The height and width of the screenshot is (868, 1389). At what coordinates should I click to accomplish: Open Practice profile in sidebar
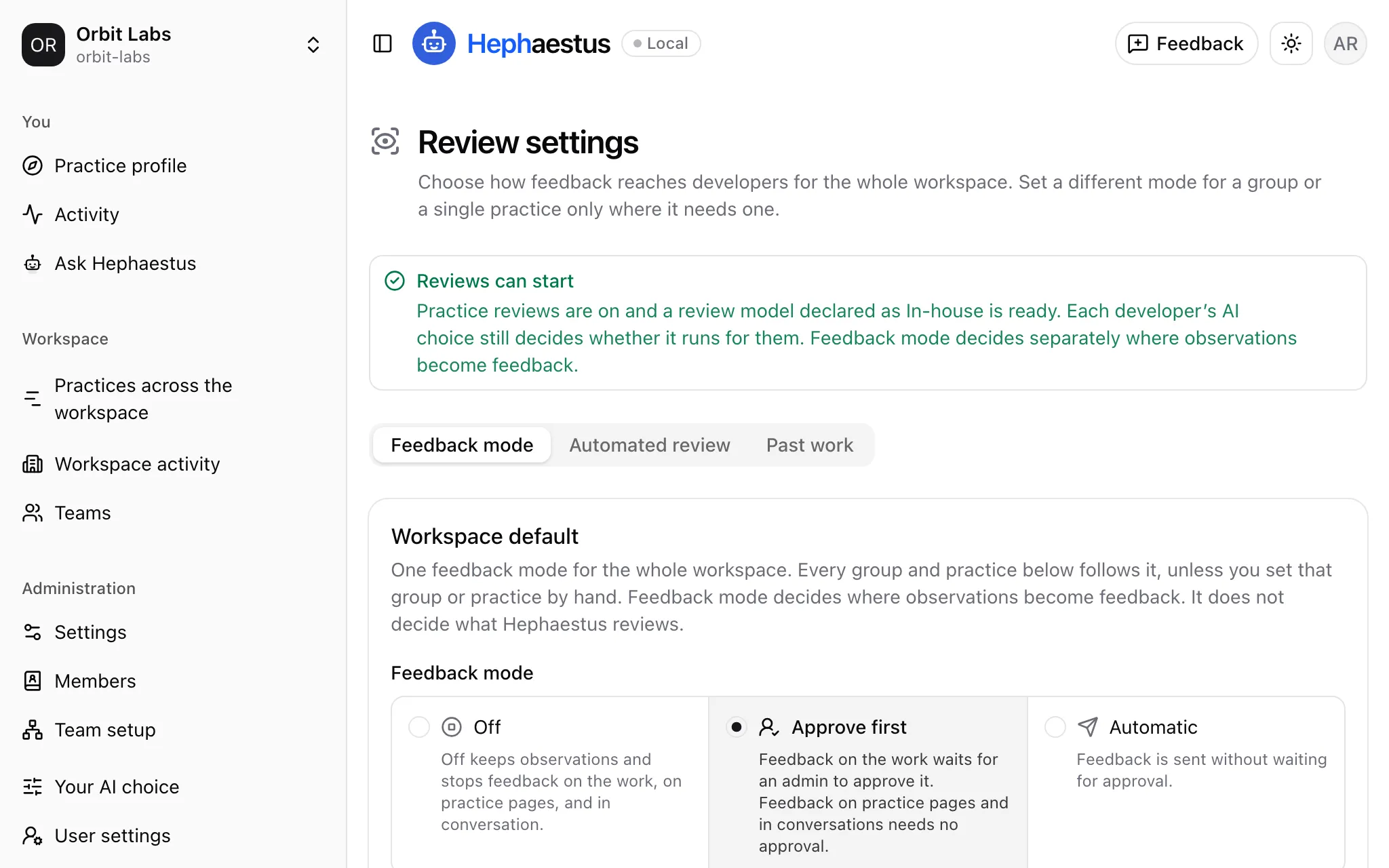[x=173, y=165]
